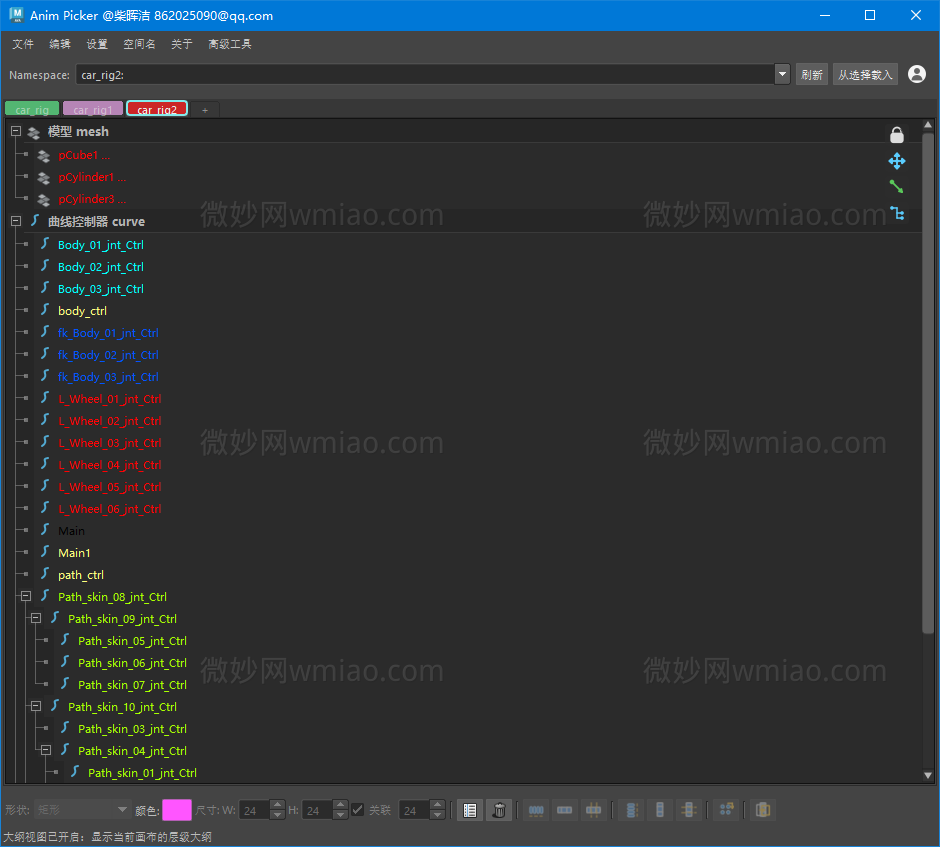Open the magenta color swatch
The image size is (940, 847).
[177, 810]
